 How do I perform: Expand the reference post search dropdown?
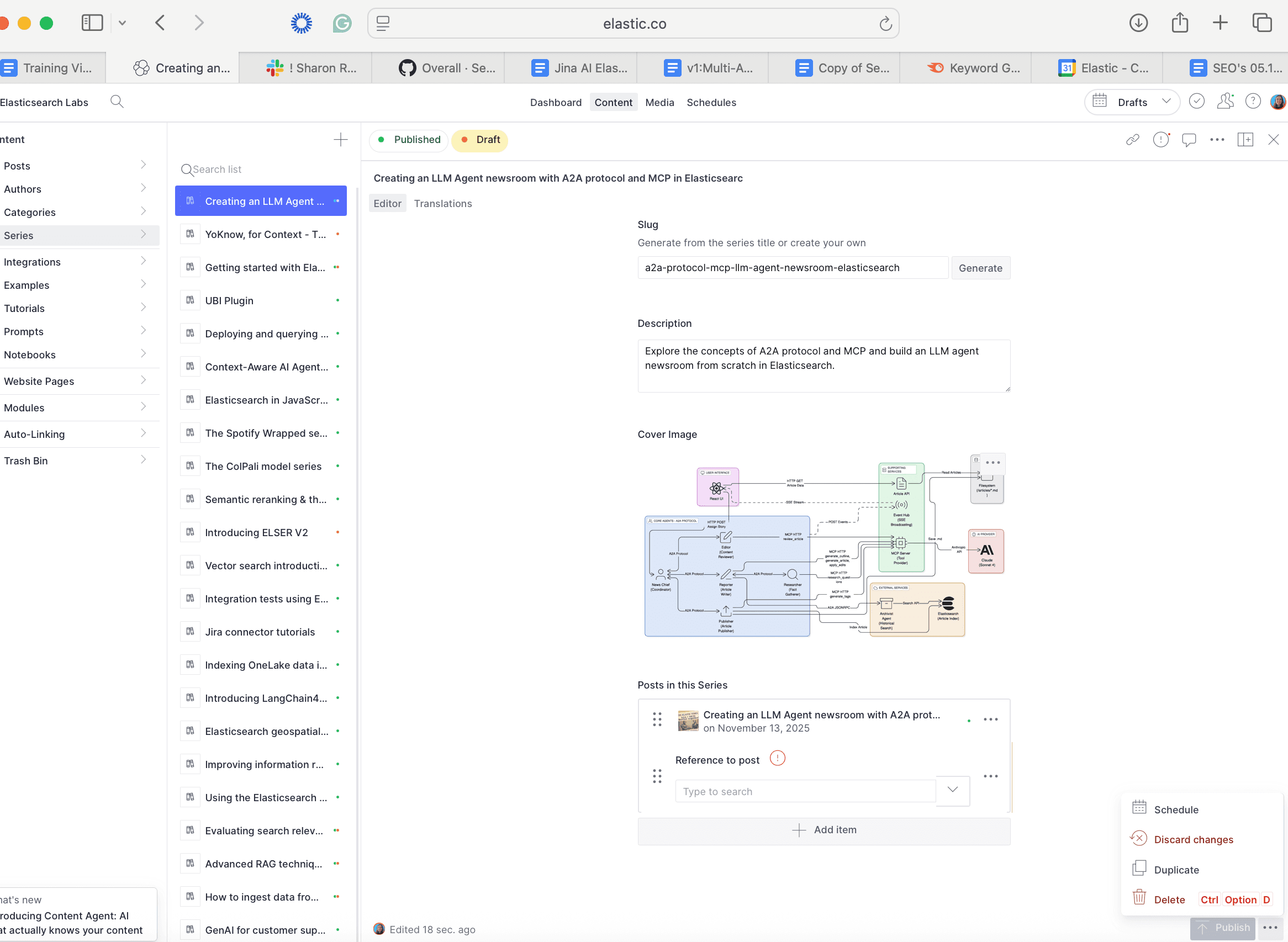[x=952, y=790]
